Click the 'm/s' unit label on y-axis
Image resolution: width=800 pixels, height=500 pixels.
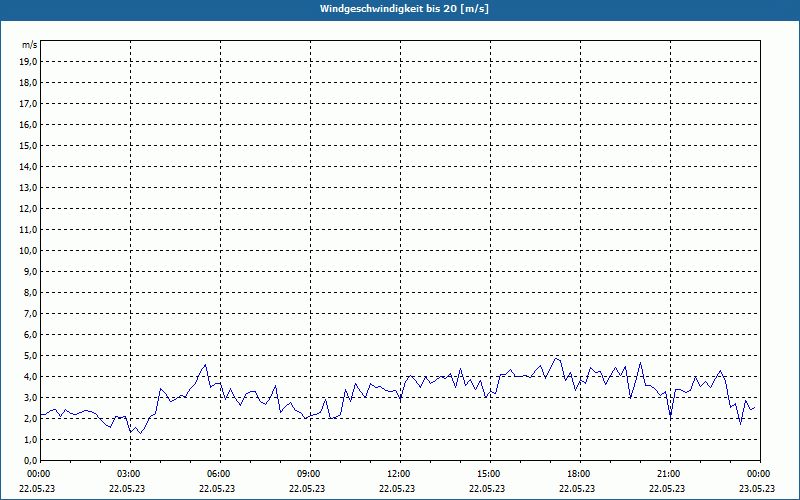point(29,45)
